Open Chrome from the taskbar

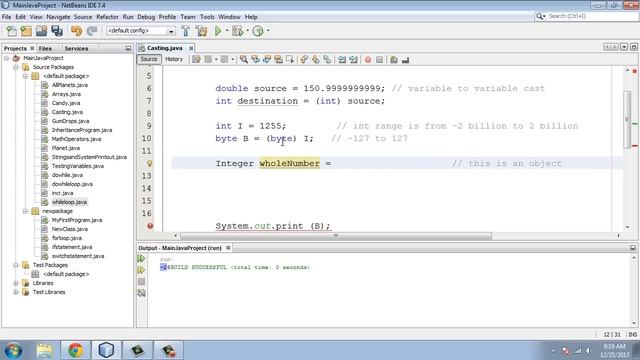click(76, 350)
